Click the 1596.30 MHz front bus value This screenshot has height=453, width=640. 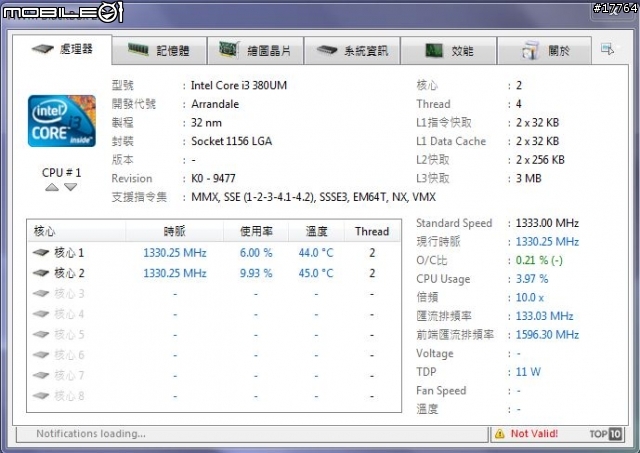[547, 335]
